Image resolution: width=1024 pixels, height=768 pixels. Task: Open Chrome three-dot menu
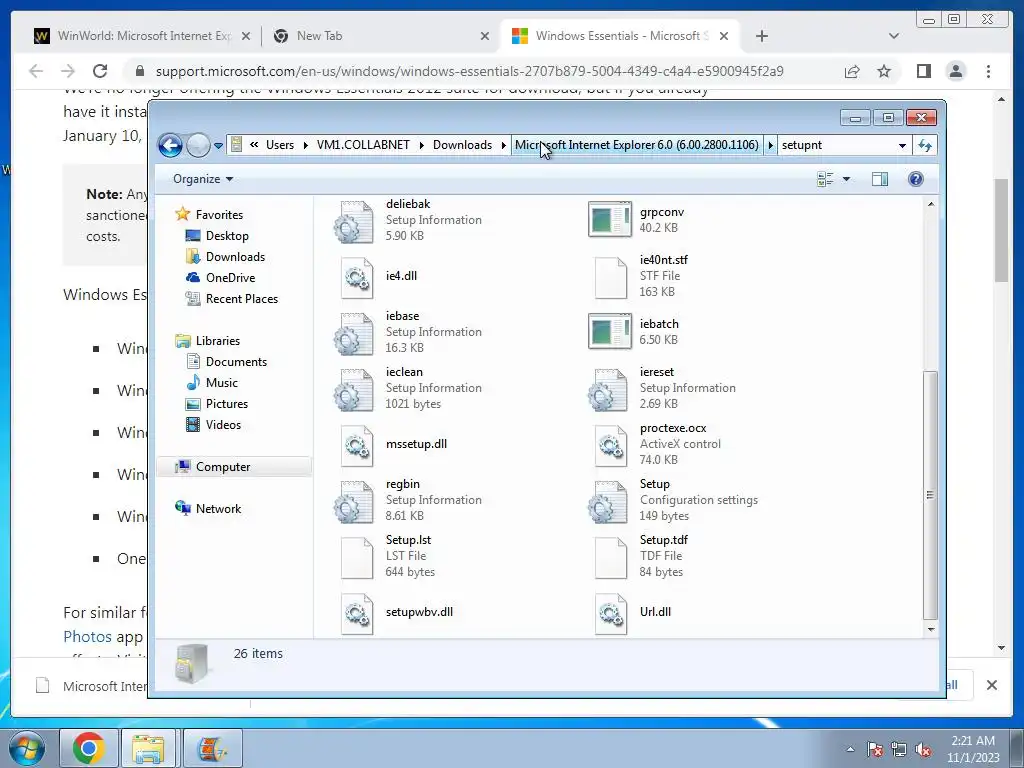[988, 71]
